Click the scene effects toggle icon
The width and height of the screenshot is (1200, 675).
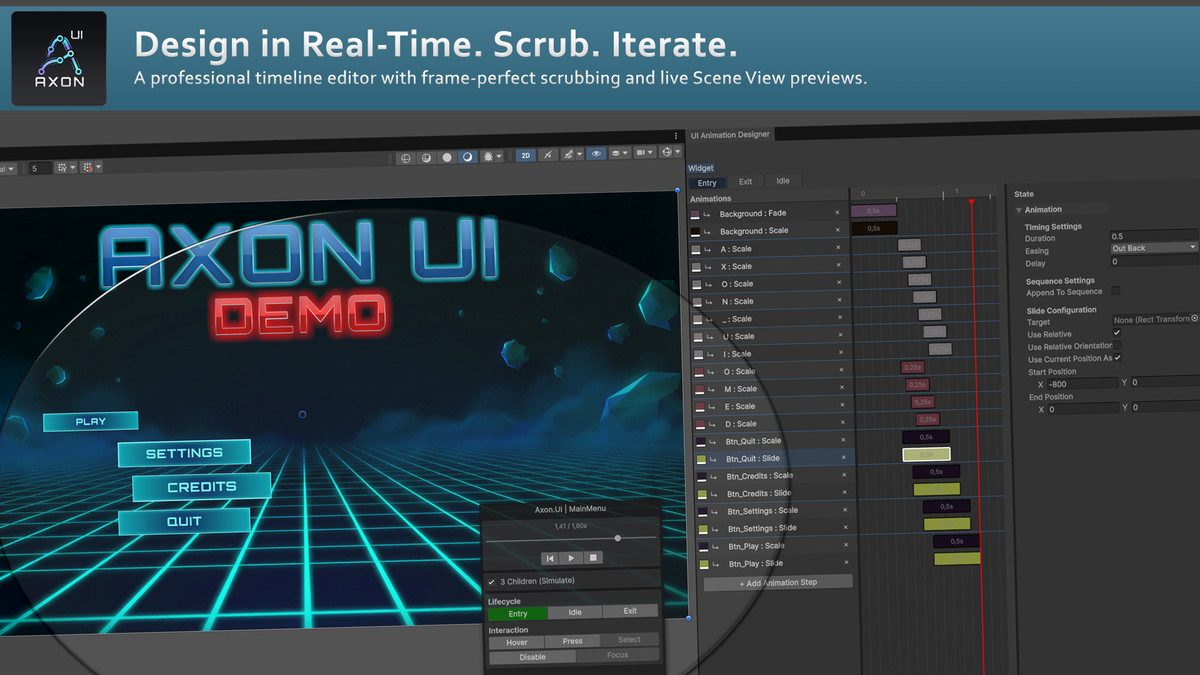coord(569,155)
